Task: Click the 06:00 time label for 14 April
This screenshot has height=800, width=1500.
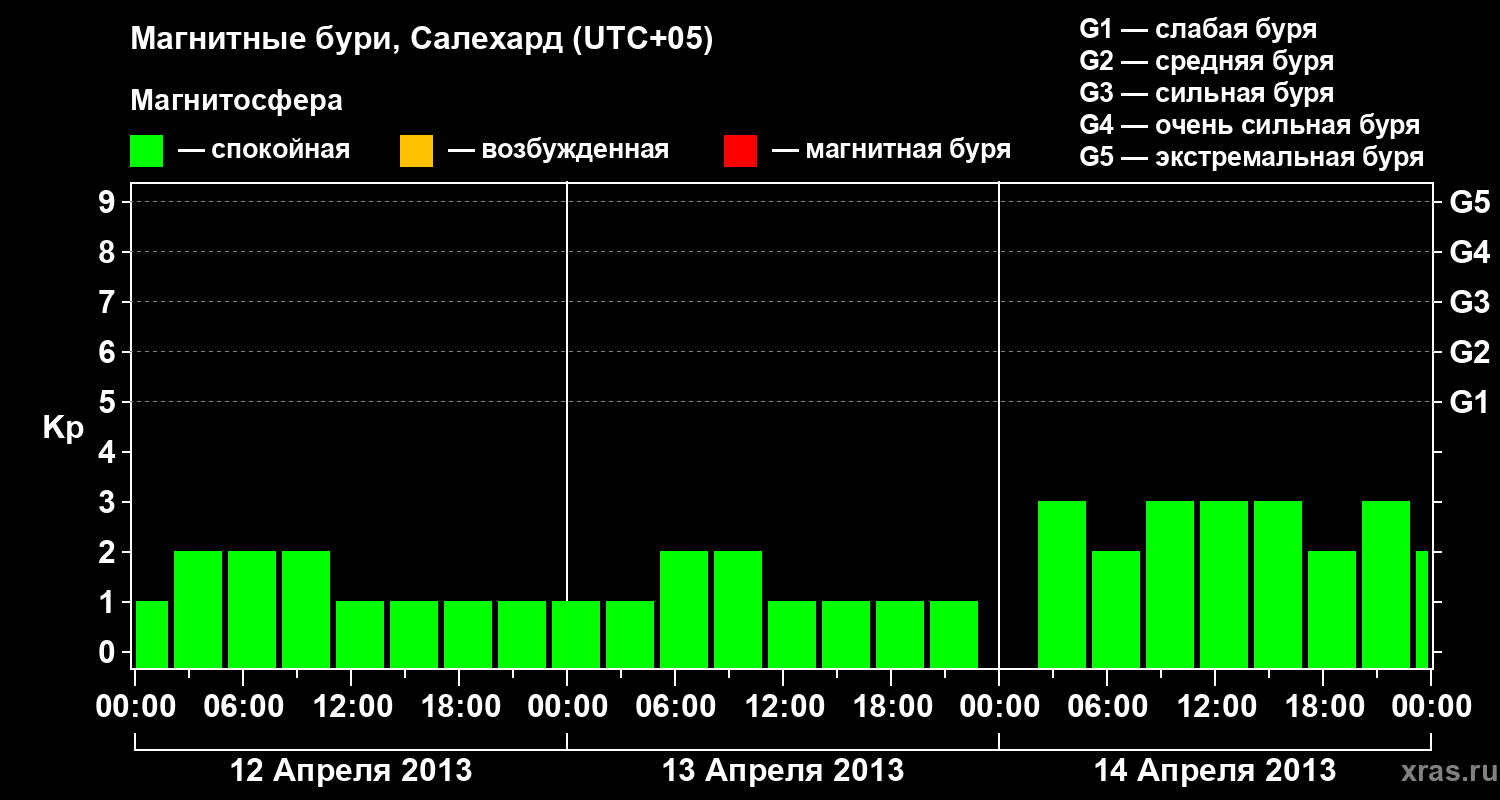Action: coord(1107,707)
